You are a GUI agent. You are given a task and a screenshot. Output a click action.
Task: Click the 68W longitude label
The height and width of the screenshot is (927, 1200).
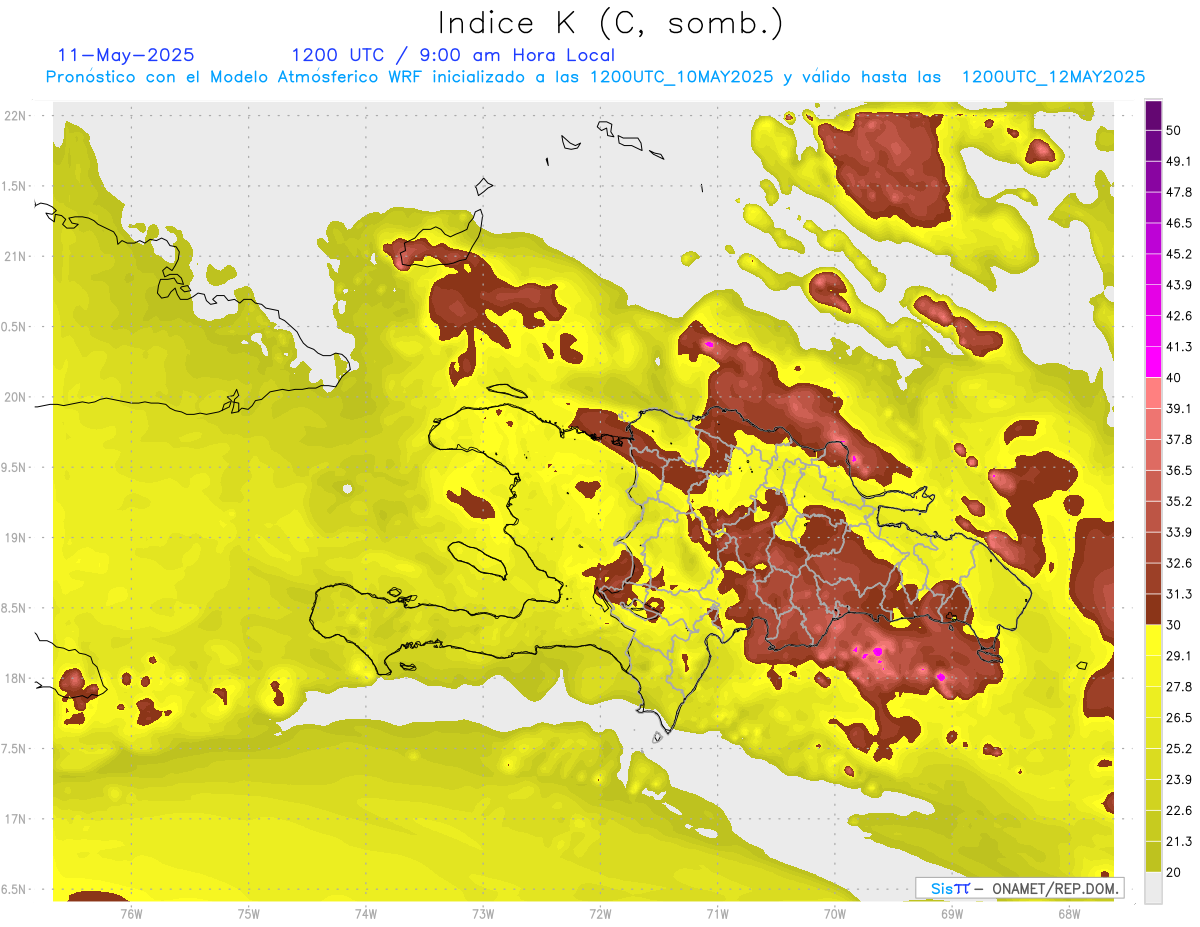(1069, 912)
